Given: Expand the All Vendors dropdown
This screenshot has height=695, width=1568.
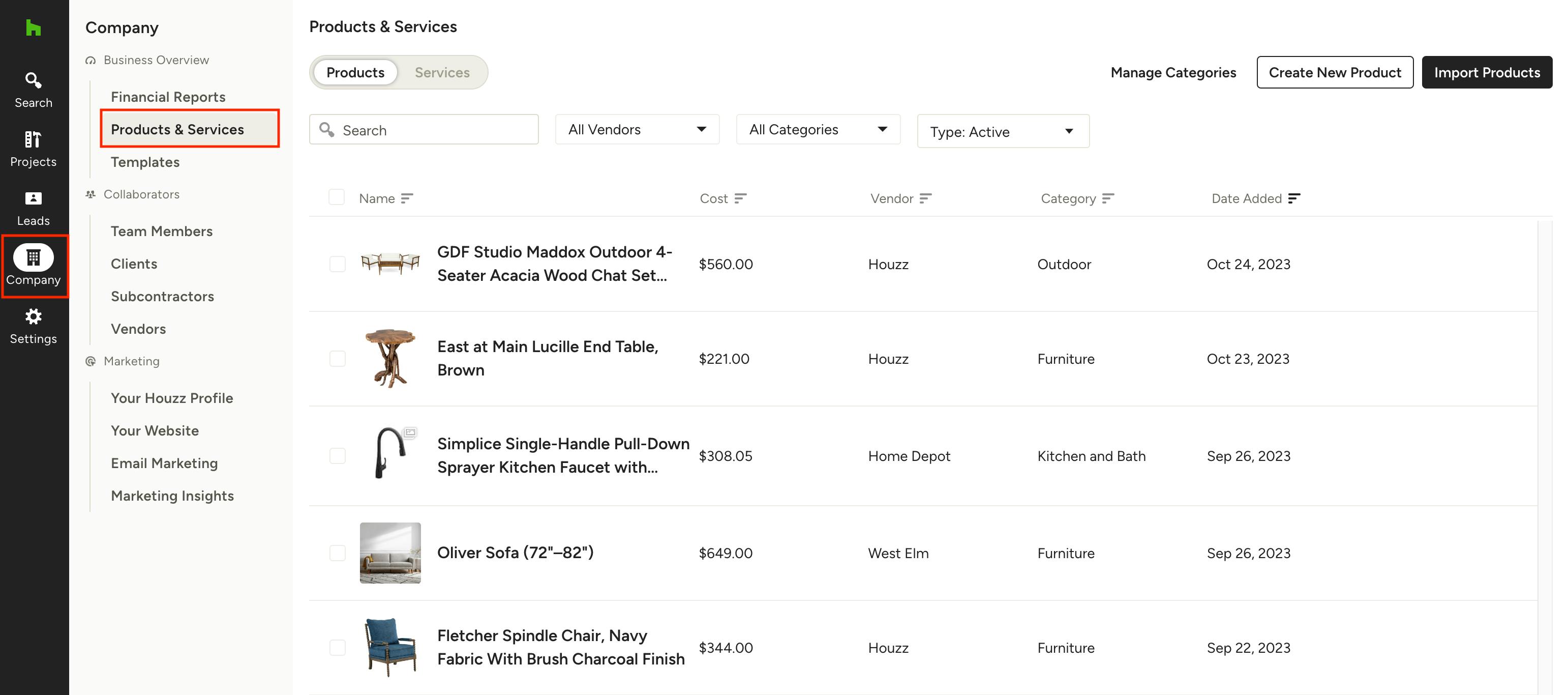Looking at the screenshot, I should click(637, 130).
